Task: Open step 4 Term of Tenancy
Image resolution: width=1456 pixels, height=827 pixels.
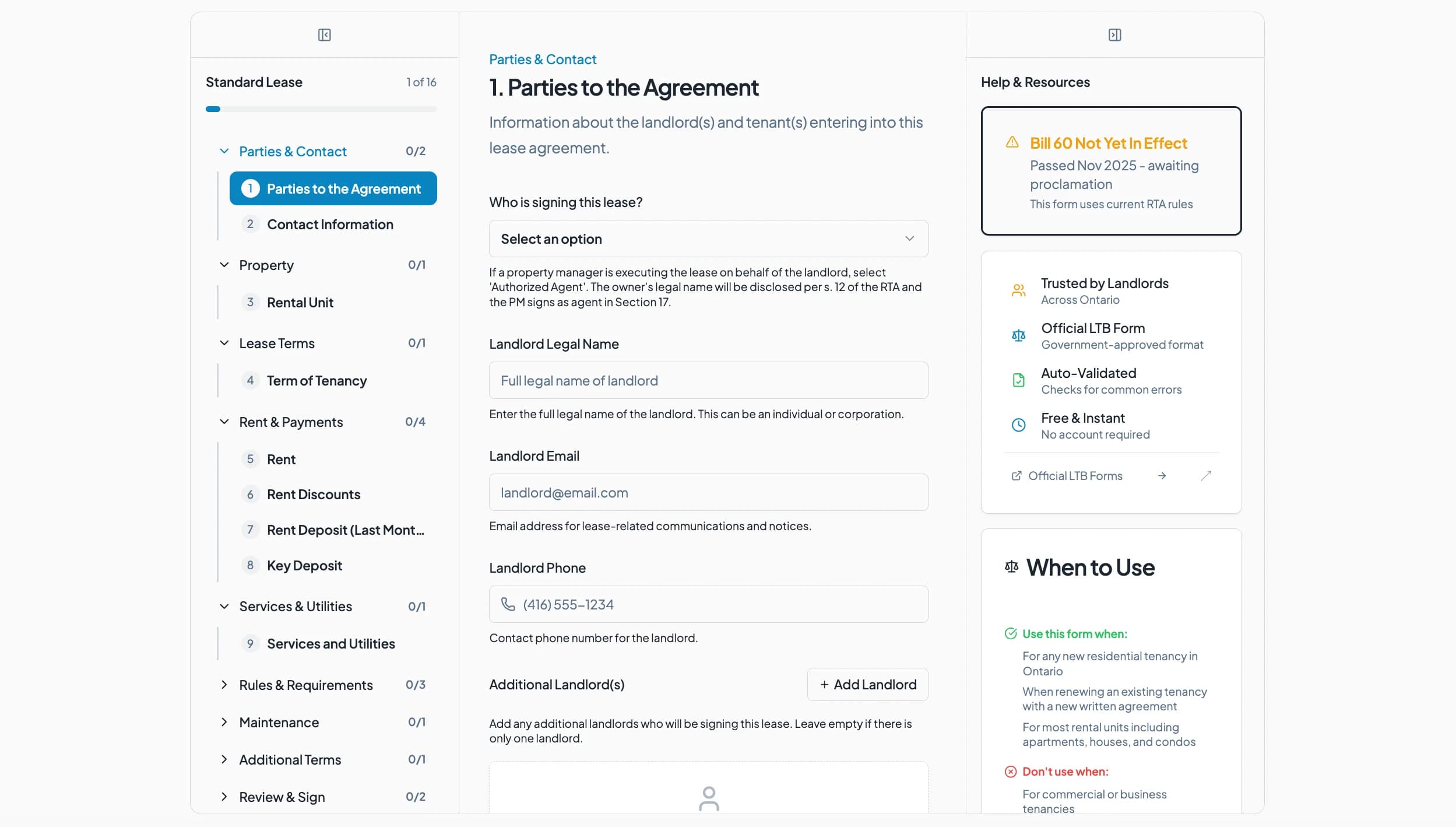Action: (333, 380)
